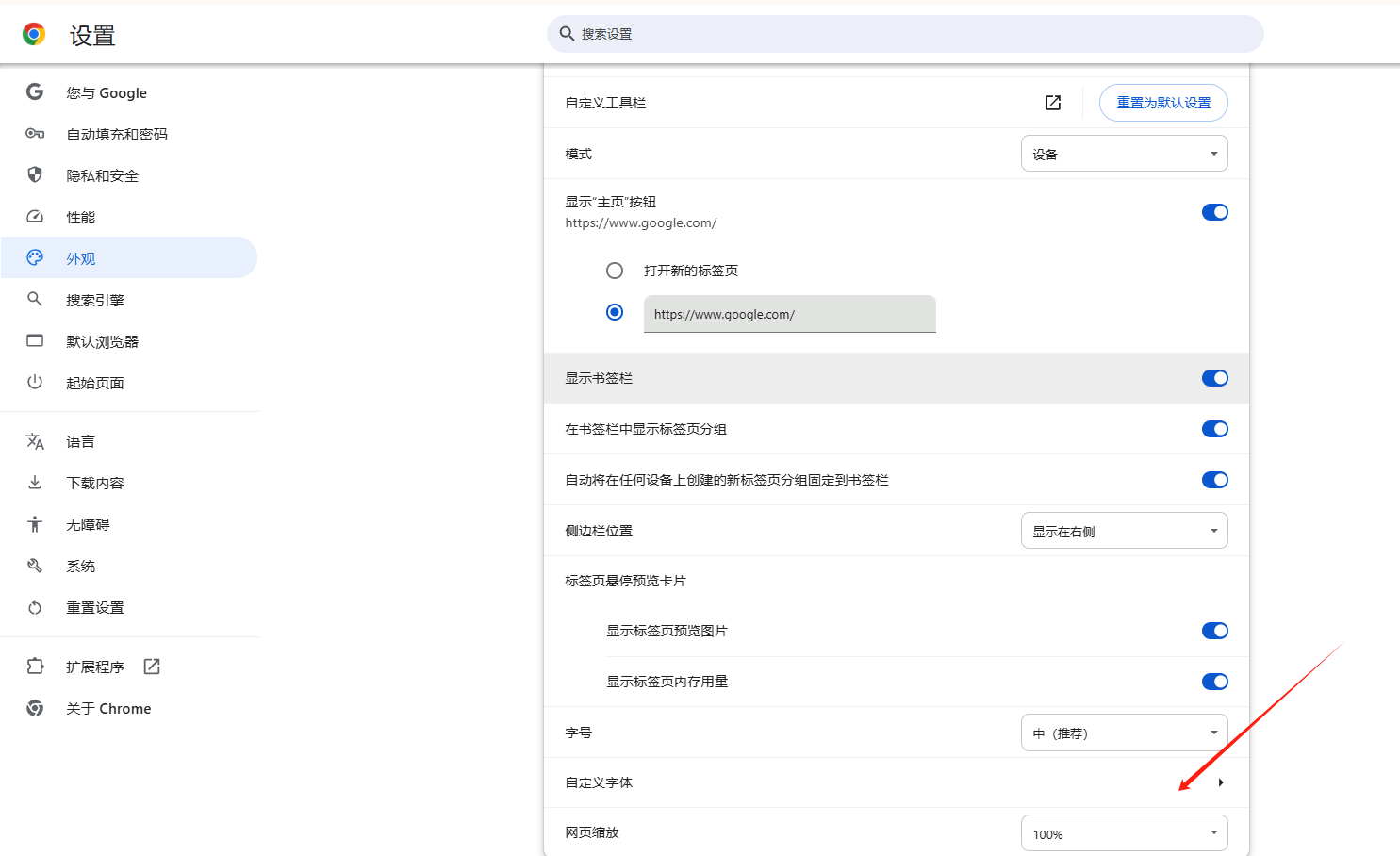Viewport: 1400px width, 856px height.
Task: Toggle 在书签栏中显示标签页分组 switch
Action: click(x=1215, y=429)
